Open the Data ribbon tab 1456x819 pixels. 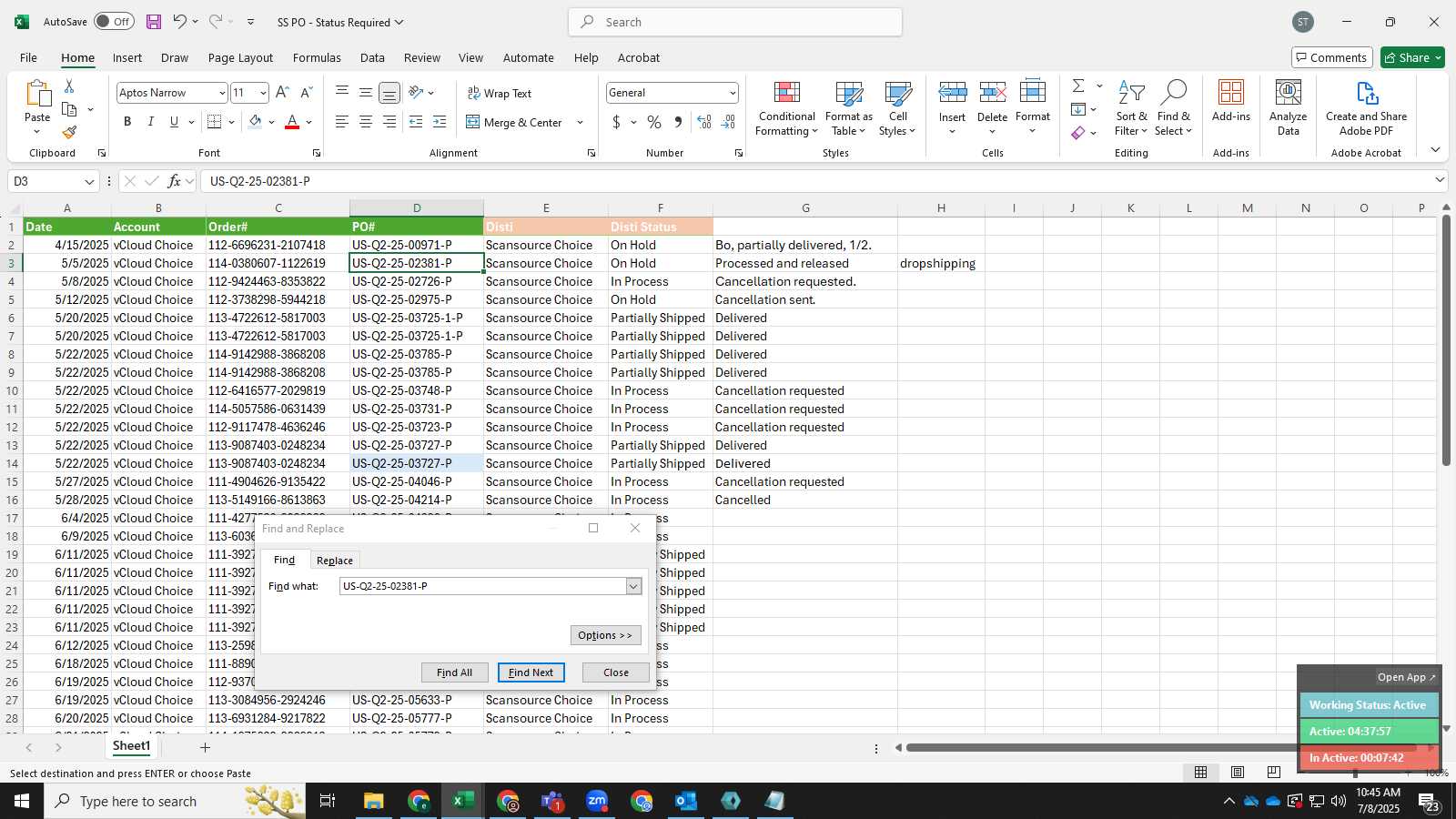372,57
